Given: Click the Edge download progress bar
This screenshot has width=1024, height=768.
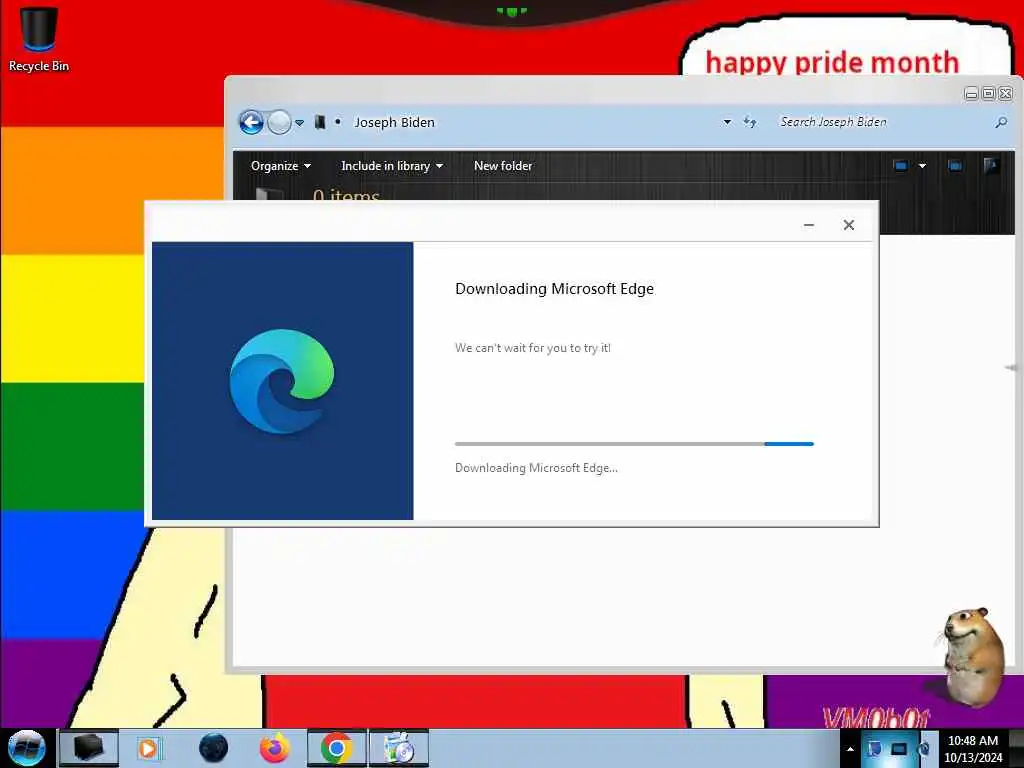Looking at the screenshot, I should (634, 444).
